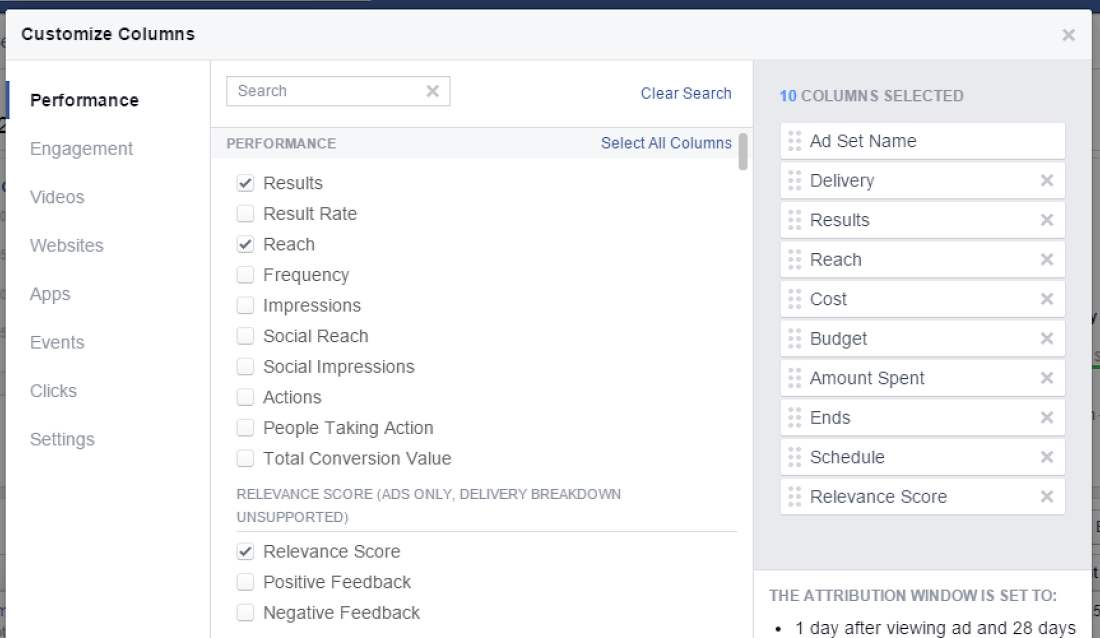Remove Schedule from selected columns
Screen dimensions: 1100x638
click(1047, 457)
